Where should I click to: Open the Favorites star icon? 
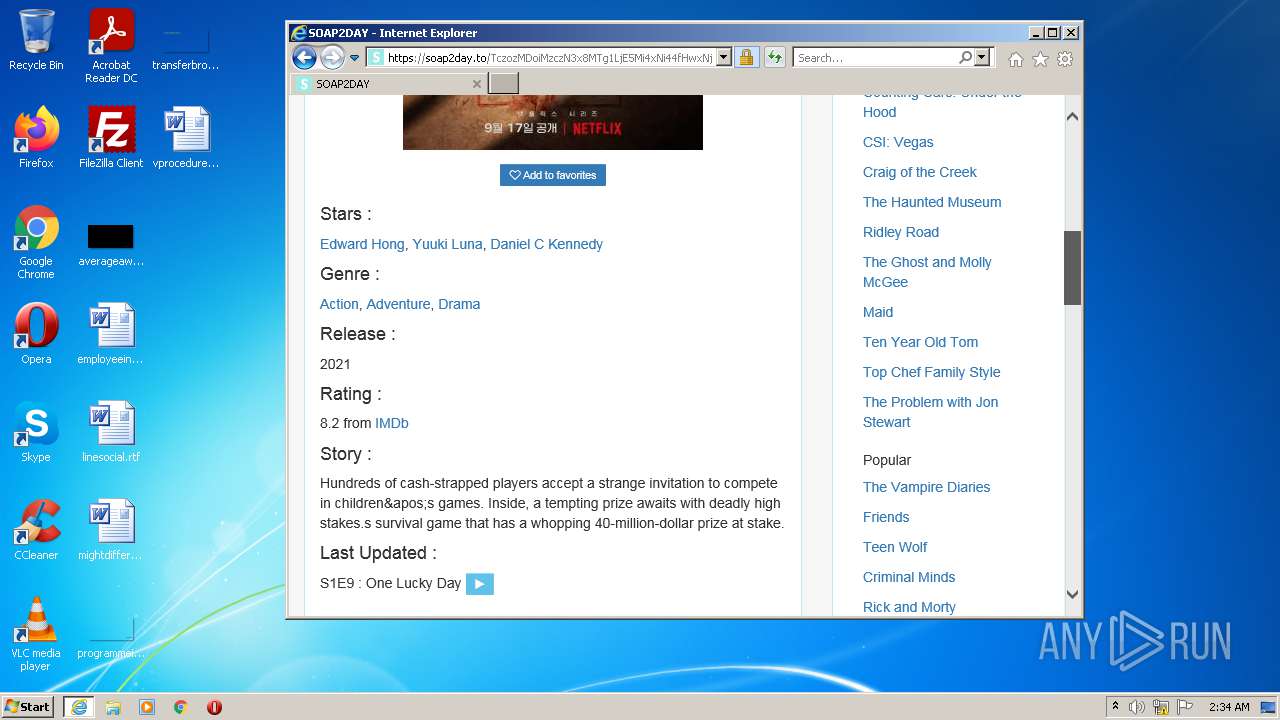click(x=1040, y=59)
